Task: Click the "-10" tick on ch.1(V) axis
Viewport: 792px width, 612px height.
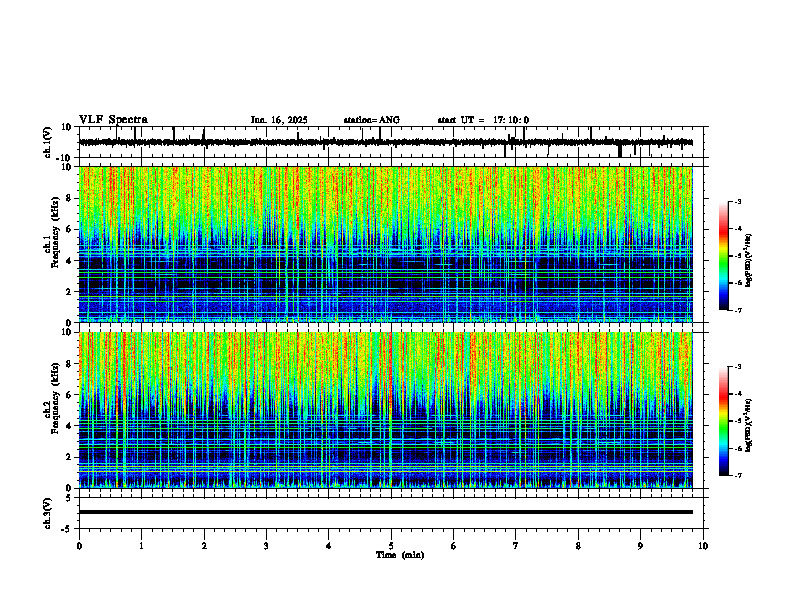Action: pyautogui.click(x=65, y=158)
